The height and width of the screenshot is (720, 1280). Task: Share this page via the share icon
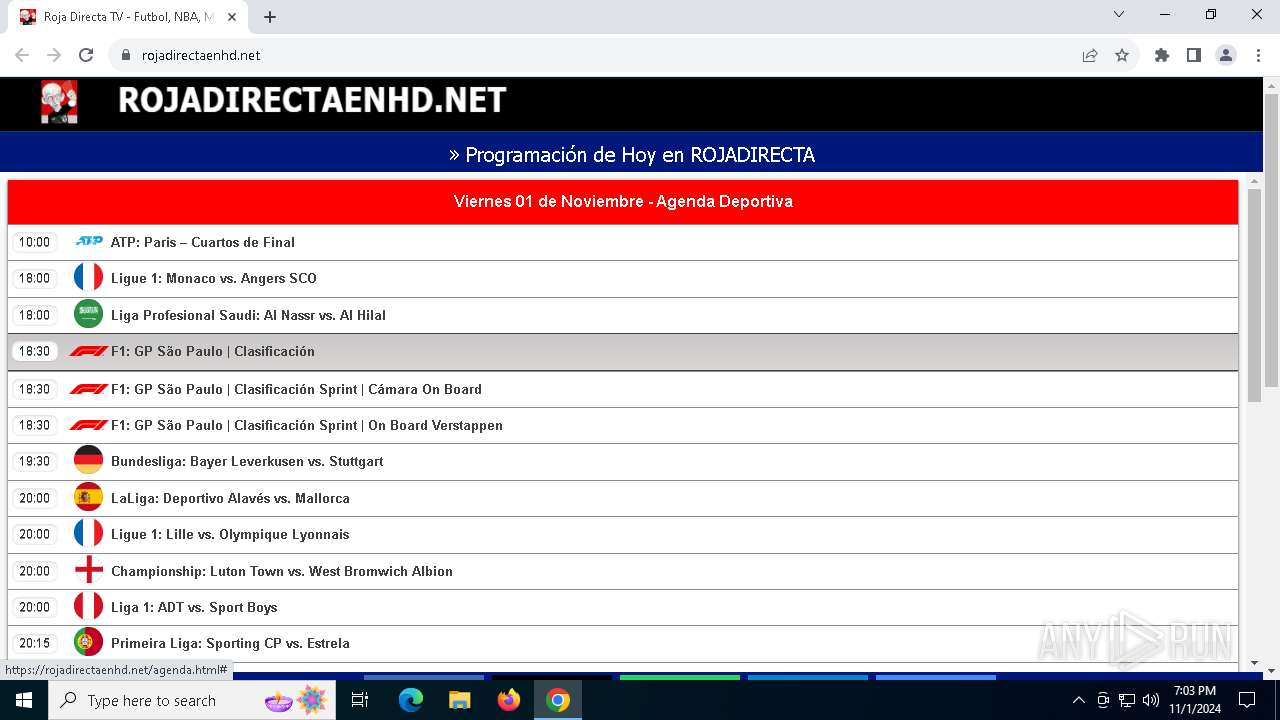tap(1090, 55)
